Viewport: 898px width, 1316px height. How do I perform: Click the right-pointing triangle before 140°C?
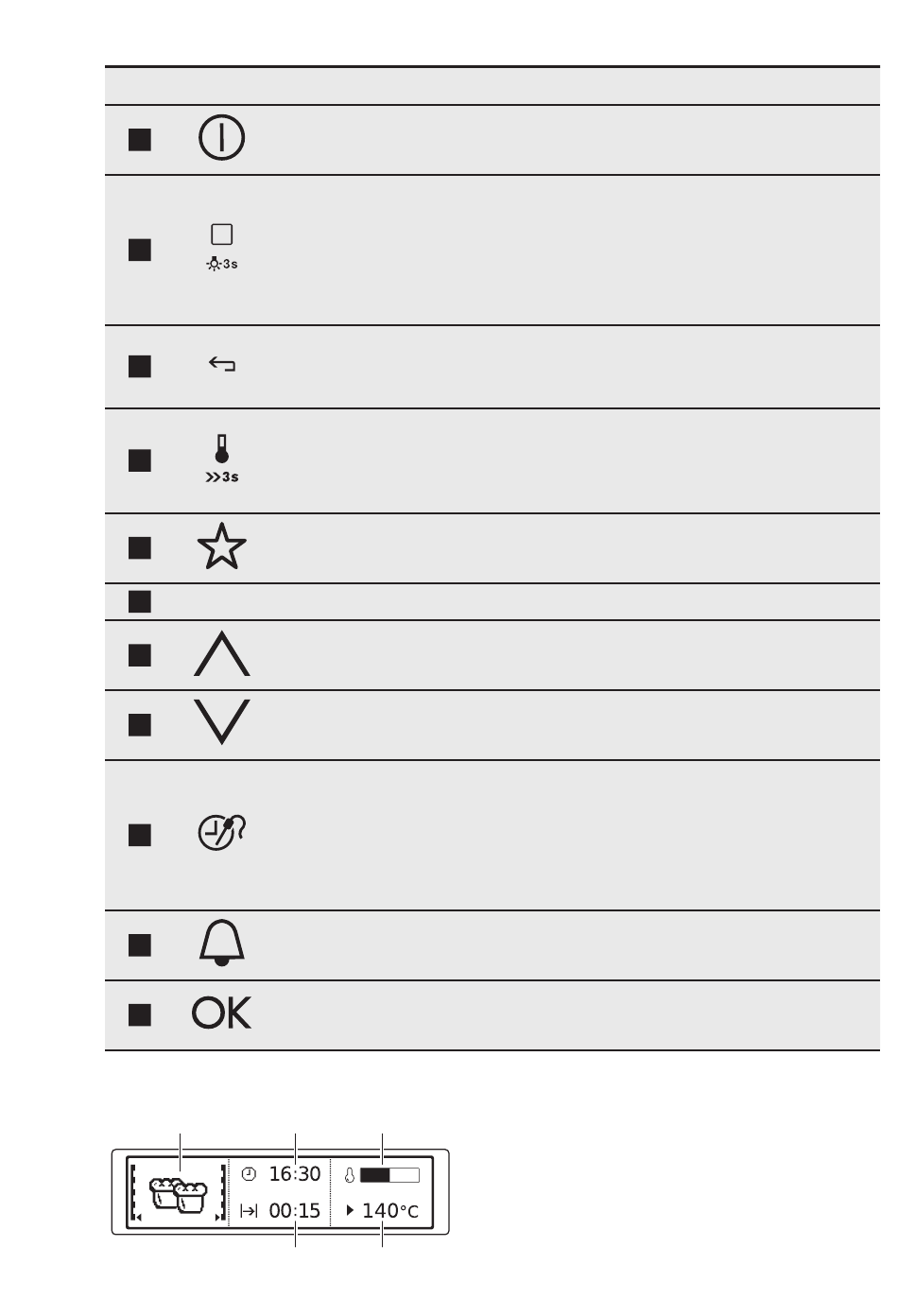[x=351, y=1210]
